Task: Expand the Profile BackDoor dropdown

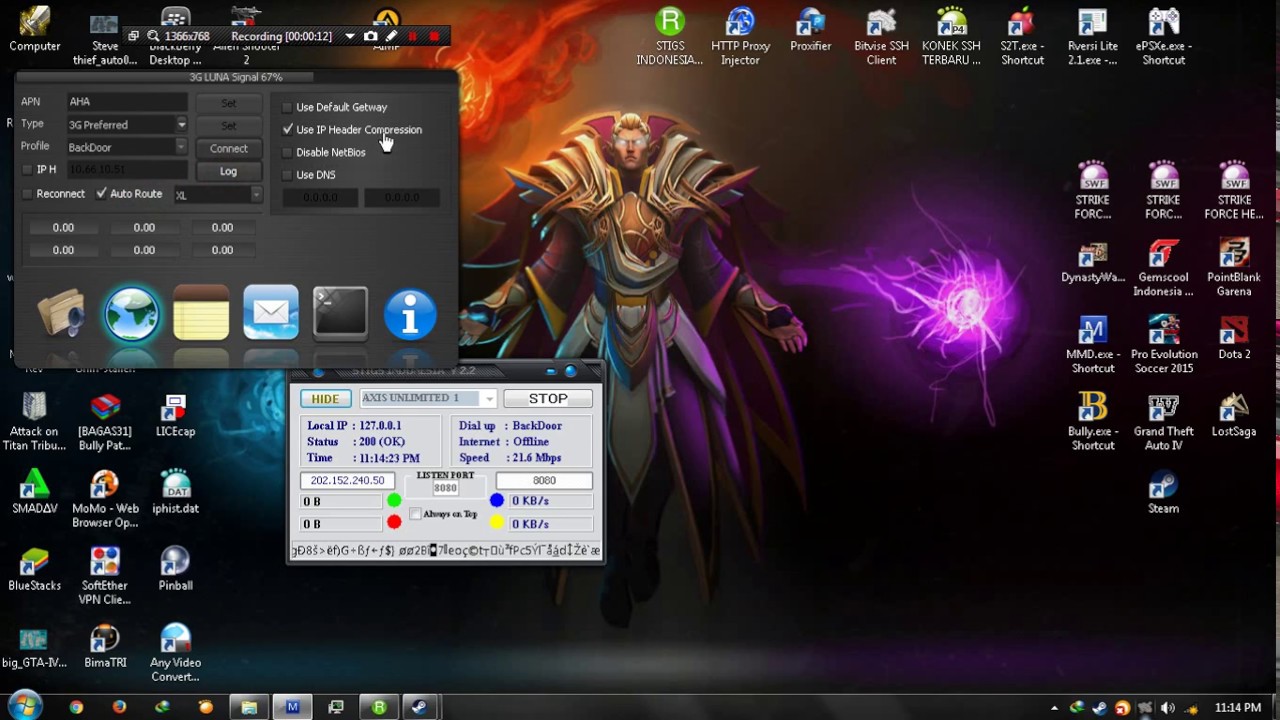Action: pos(181,147)
